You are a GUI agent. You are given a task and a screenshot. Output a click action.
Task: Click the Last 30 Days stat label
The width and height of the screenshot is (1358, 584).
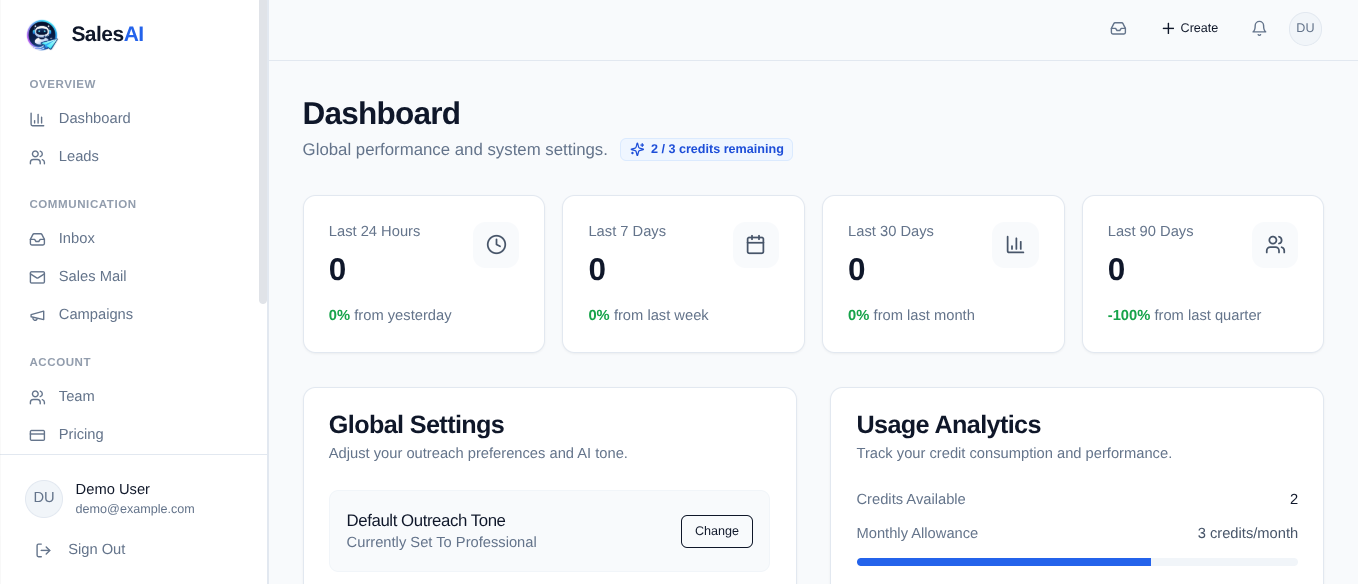[x=891, y=231]
